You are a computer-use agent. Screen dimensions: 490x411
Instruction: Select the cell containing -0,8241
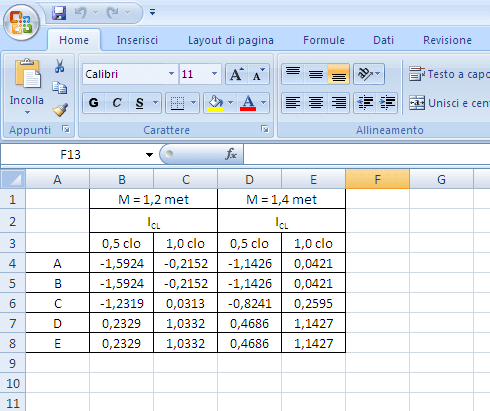[x=250, y=303]
